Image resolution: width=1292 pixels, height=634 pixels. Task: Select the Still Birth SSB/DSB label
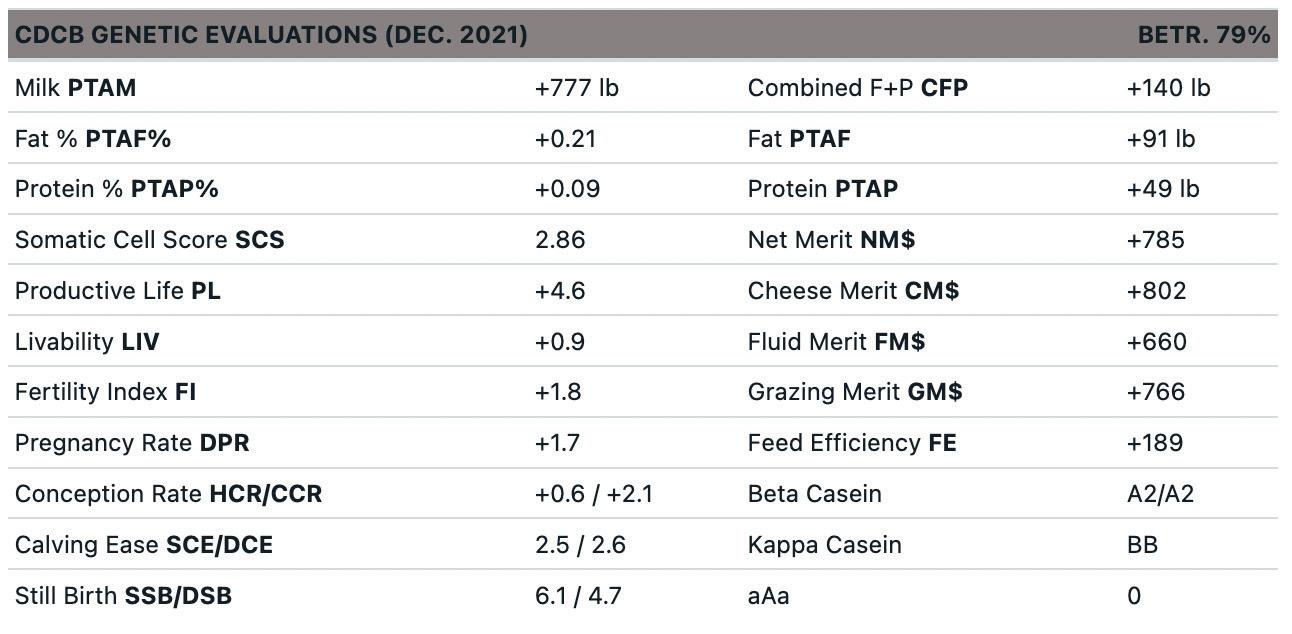pos(123,596)
